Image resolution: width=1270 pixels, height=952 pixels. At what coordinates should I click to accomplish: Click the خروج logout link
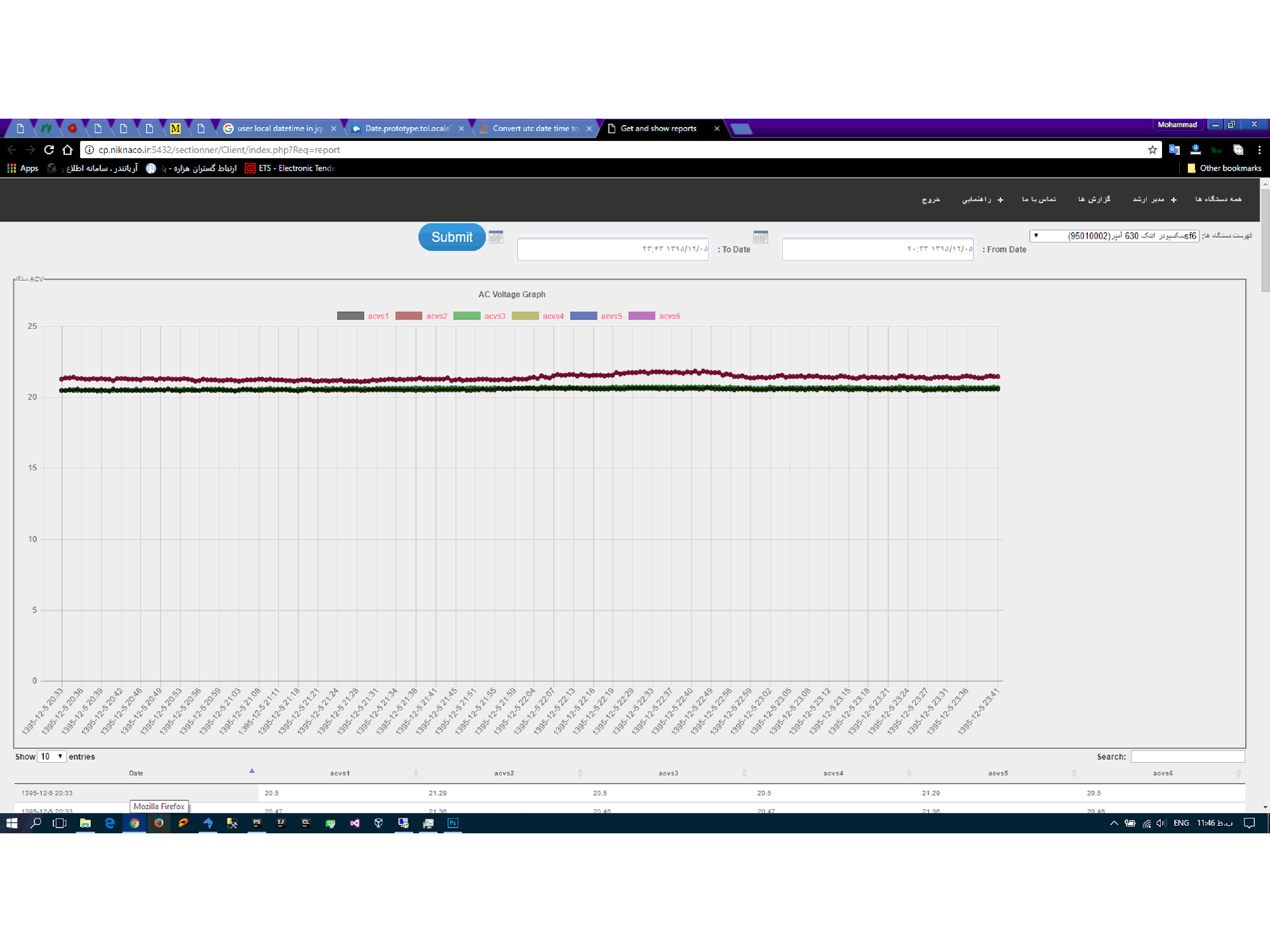[x=930, y=199]
